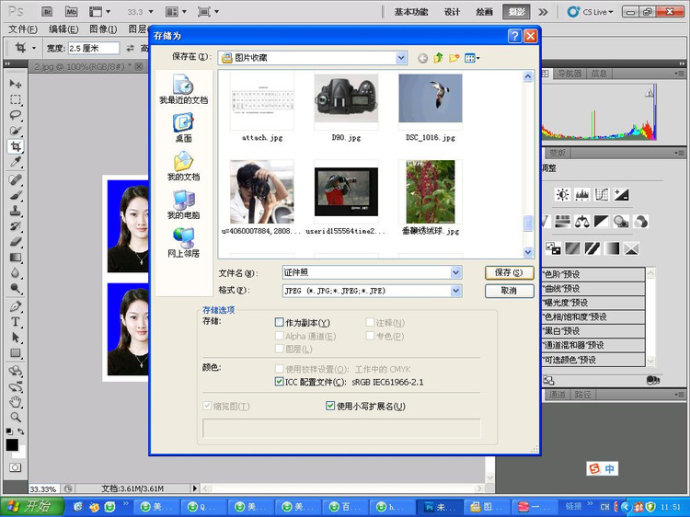The image size is (690, 517).
Task: Create a new folder in the dialog
Action: 454,58
